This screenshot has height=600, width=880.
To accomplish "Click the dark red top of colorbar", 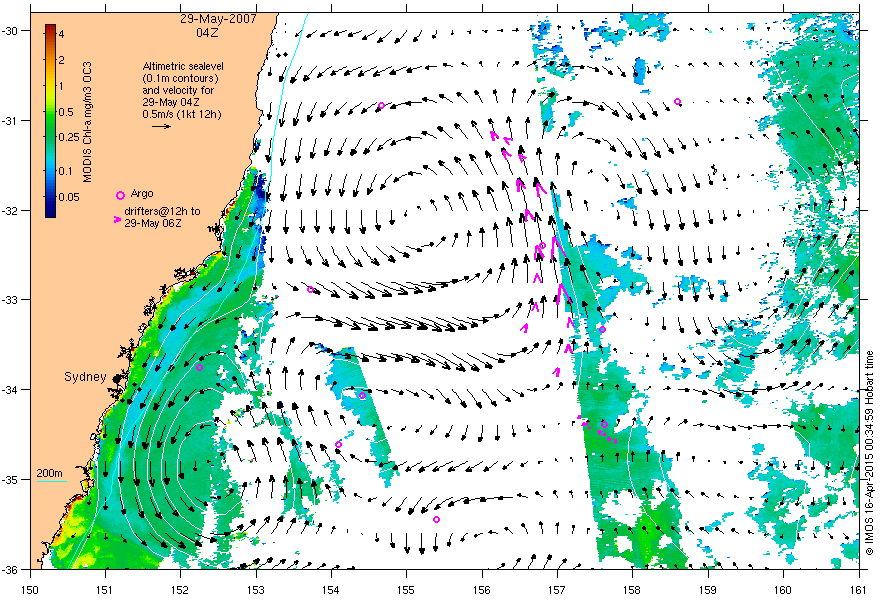I will click(50, 28).
